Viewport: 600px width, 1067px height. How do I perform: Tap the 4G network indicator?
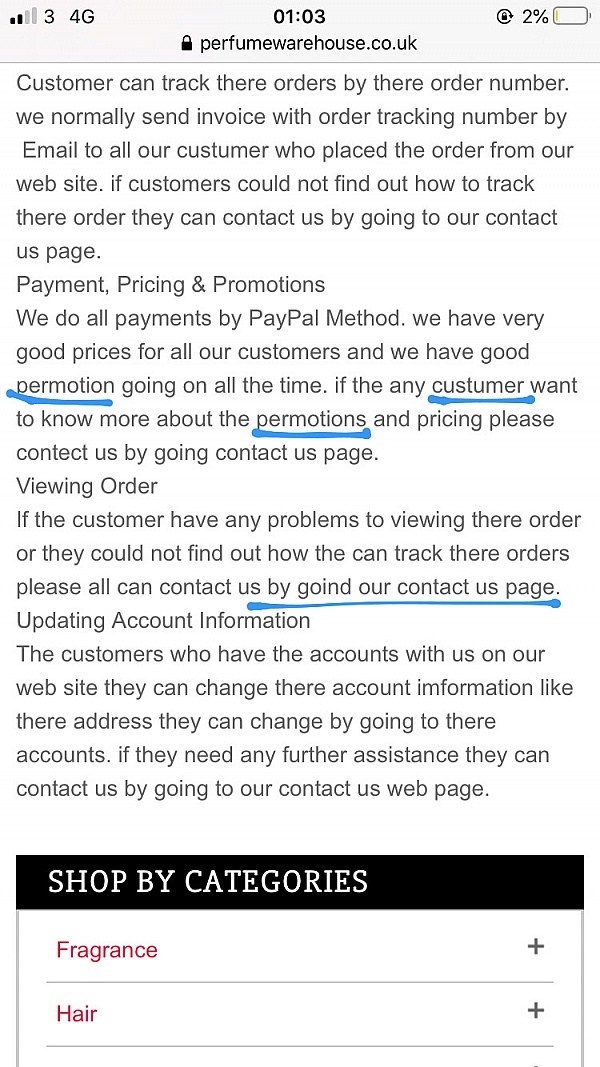tap(82, 16)
